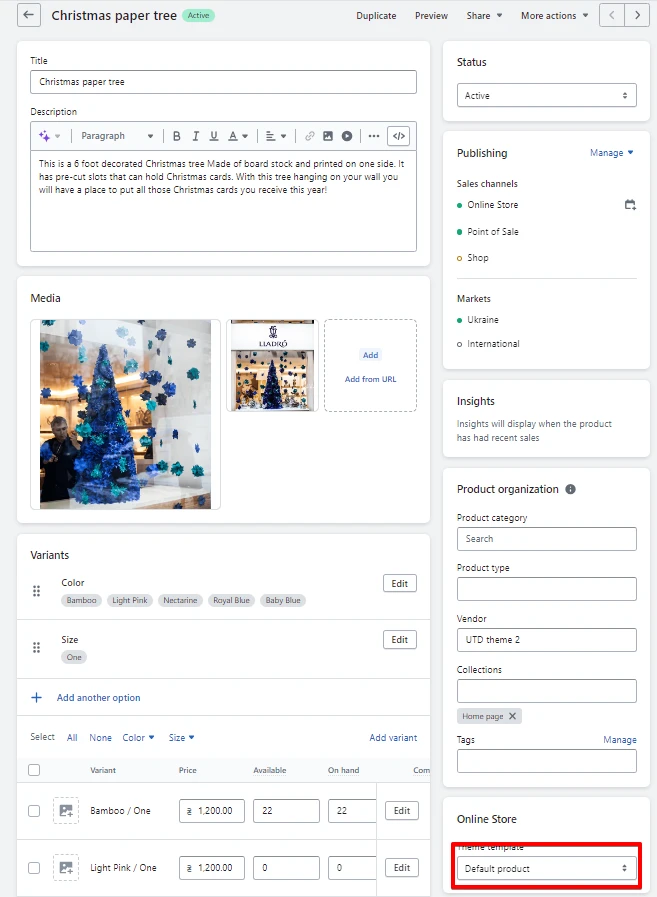
Task: Show HTML code view of description
Action: pos(399,136)
